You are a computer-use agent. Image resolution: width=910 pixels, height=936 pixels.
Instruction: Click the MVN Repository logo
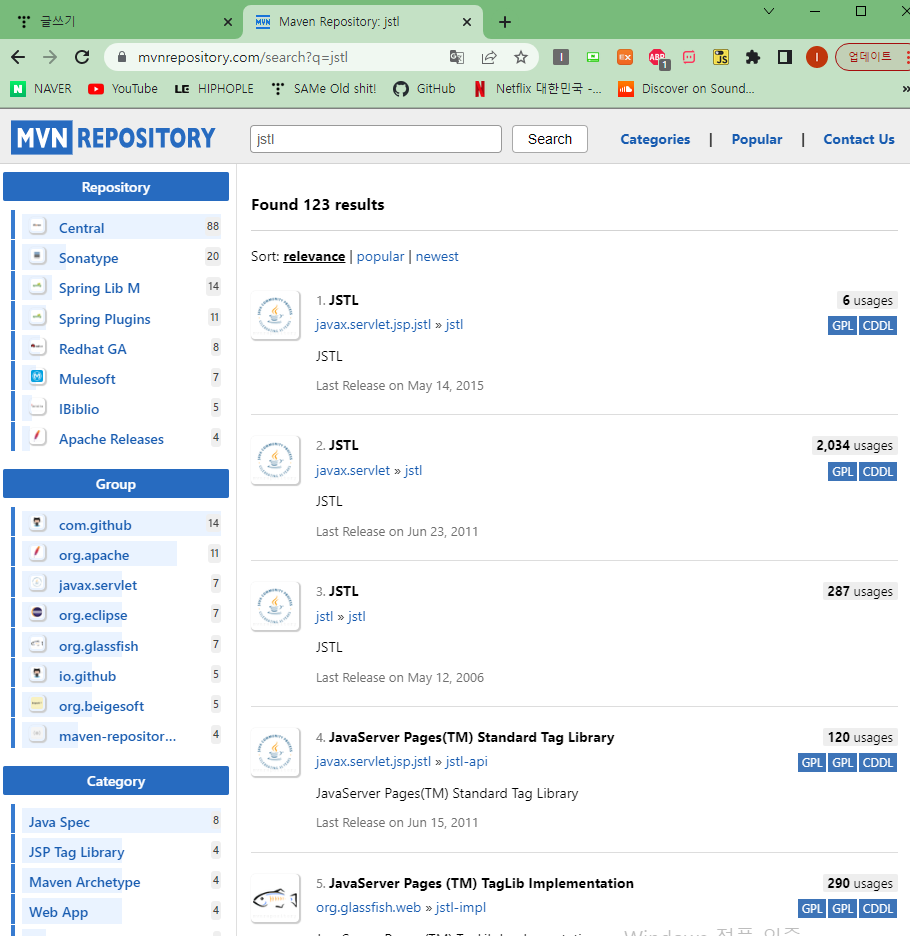point(113,138)
